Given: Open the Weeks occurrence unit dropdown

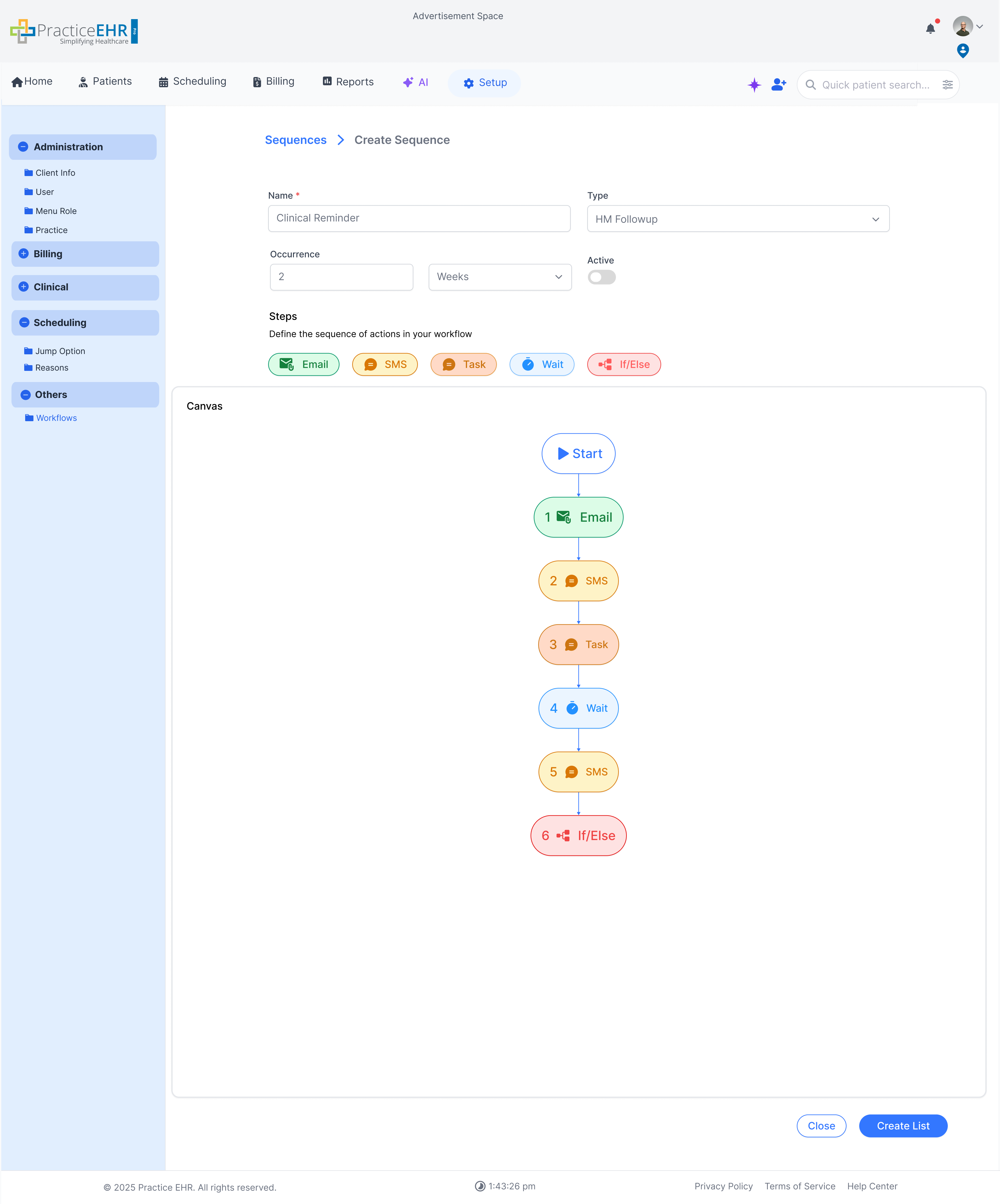Looking at the screenshot, I should [x=499, y=277].
